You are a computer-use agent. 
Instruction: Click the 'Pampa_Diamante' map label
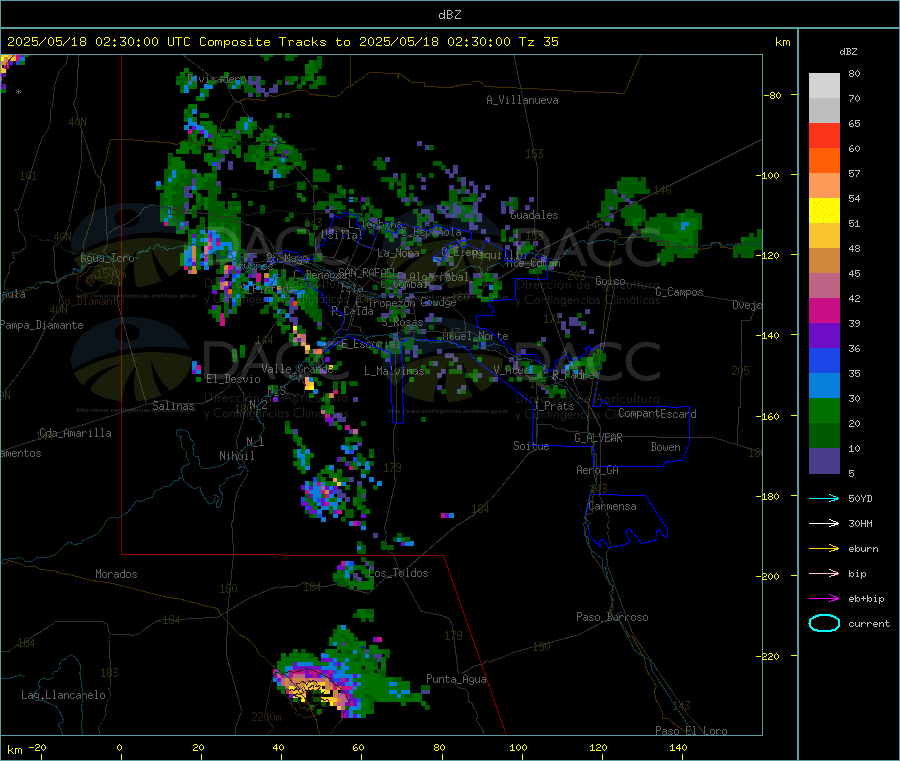tap(42, 325)
